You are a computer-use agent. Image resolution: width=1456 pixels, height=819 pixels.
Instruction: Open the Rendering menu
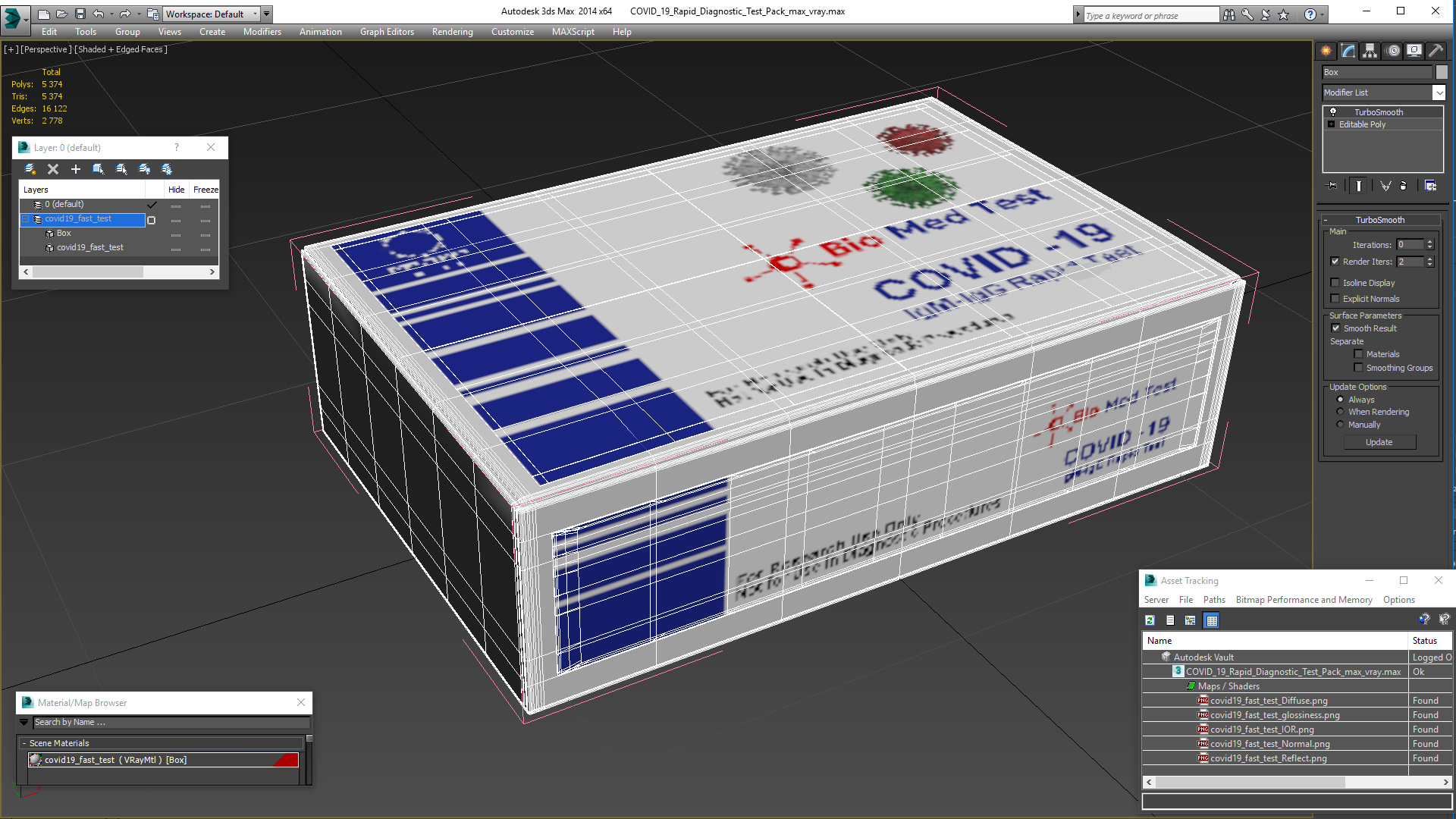(453, 32)
